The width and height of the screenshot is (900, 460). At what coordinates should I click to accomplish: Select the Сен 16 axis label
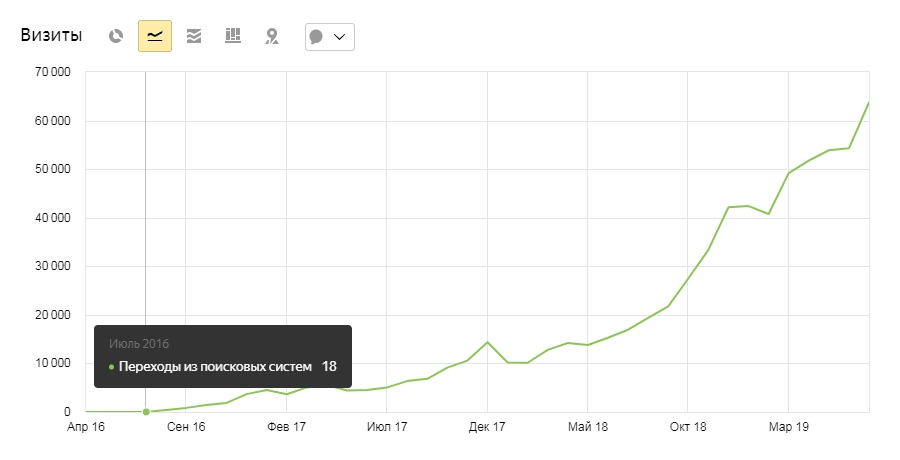[x=186, y=427]
